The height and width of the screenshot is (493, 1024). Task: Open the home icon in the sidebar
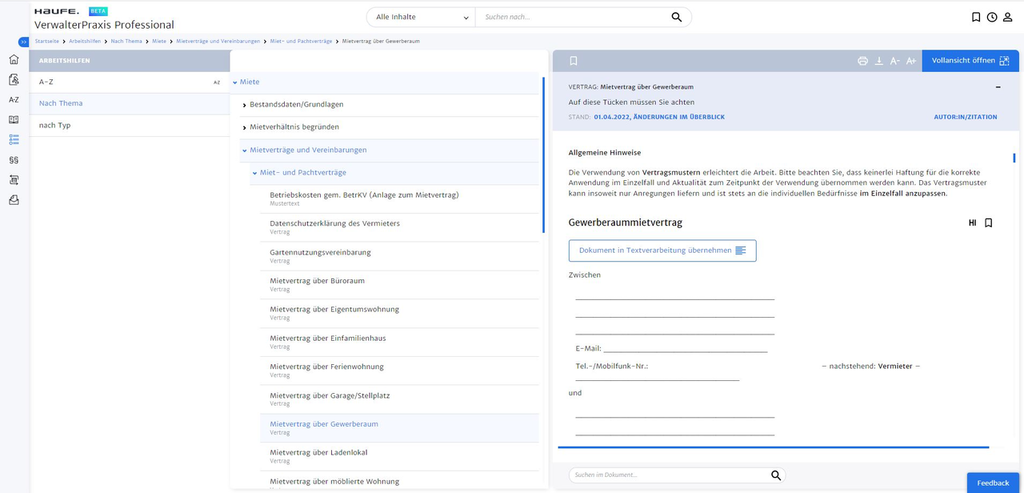pos(14,59)
